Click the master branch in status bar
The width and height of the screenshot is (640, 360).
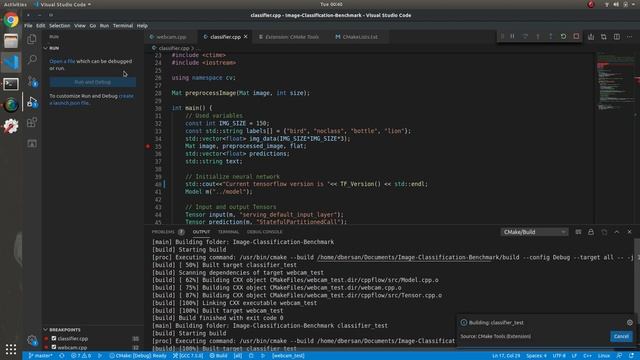pos(40,356)
